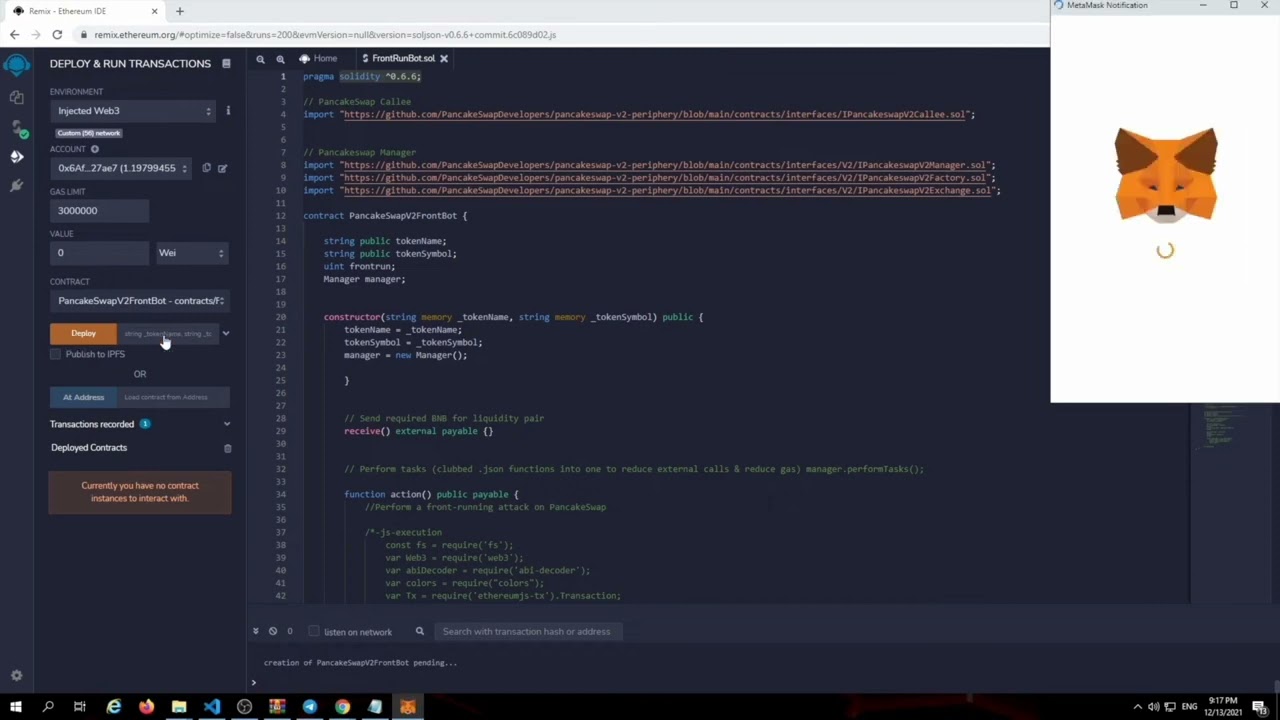The image size is (1280, 720).
Task: Expand Deploy constructor parameters chevron
Action: click(226, 333)
